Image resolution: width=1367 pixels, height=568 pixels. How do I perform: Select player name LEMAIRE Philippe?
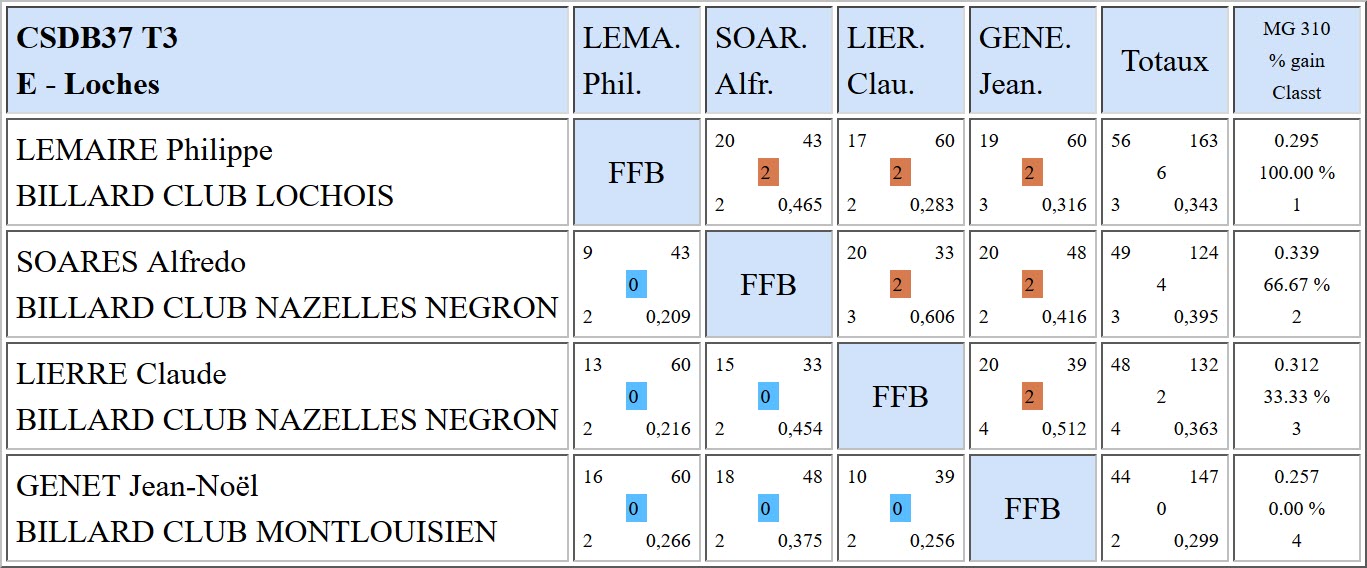[145, 150]
